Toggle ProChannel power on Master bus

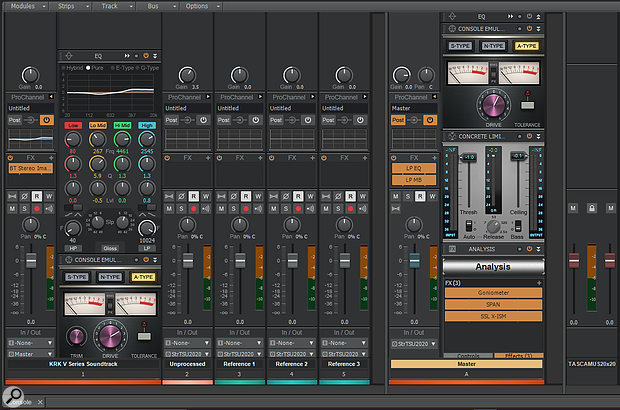coord(429,120)
